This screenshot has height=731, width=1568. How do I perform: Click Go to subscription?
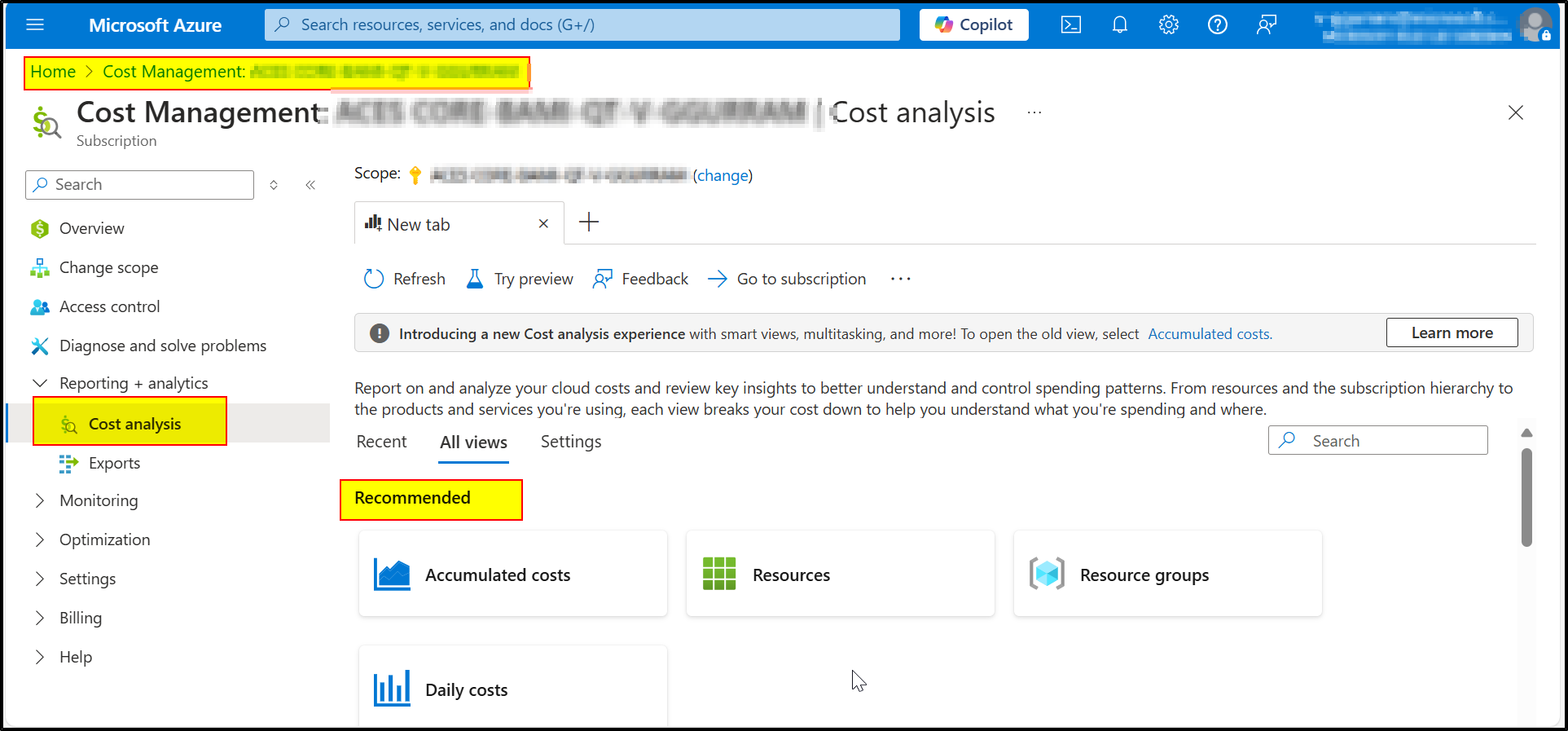(787, 280)
